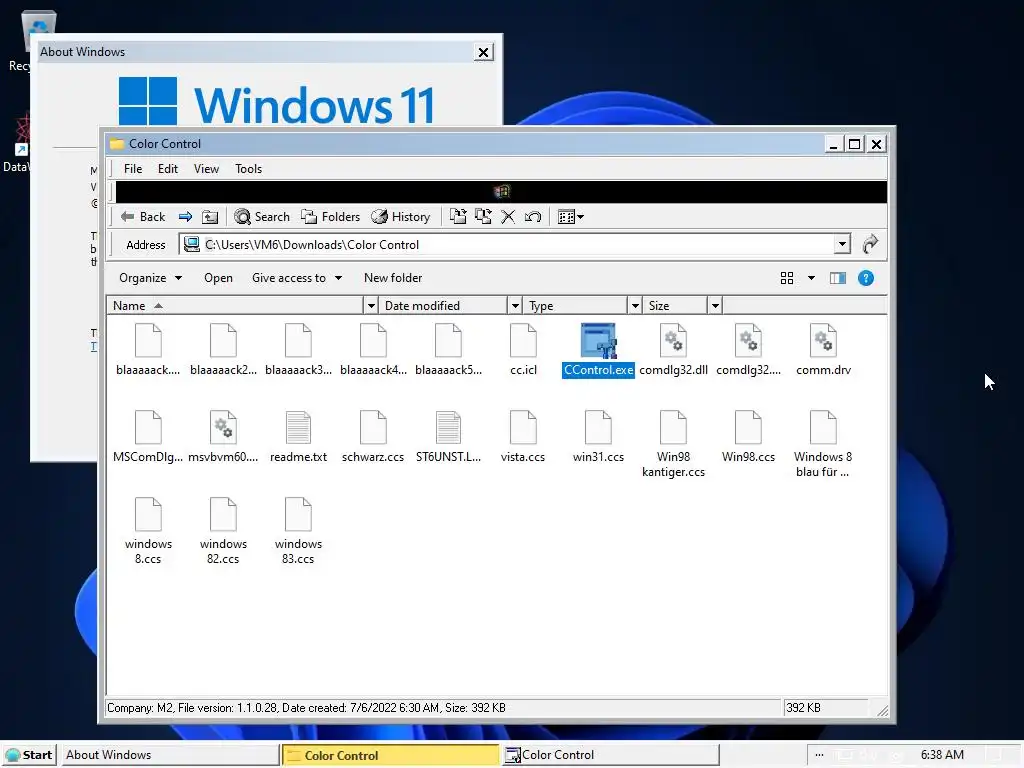This screenshot has width=1024, height=768.
Task: Open the Name column filter dropdown
Action: 371,306
